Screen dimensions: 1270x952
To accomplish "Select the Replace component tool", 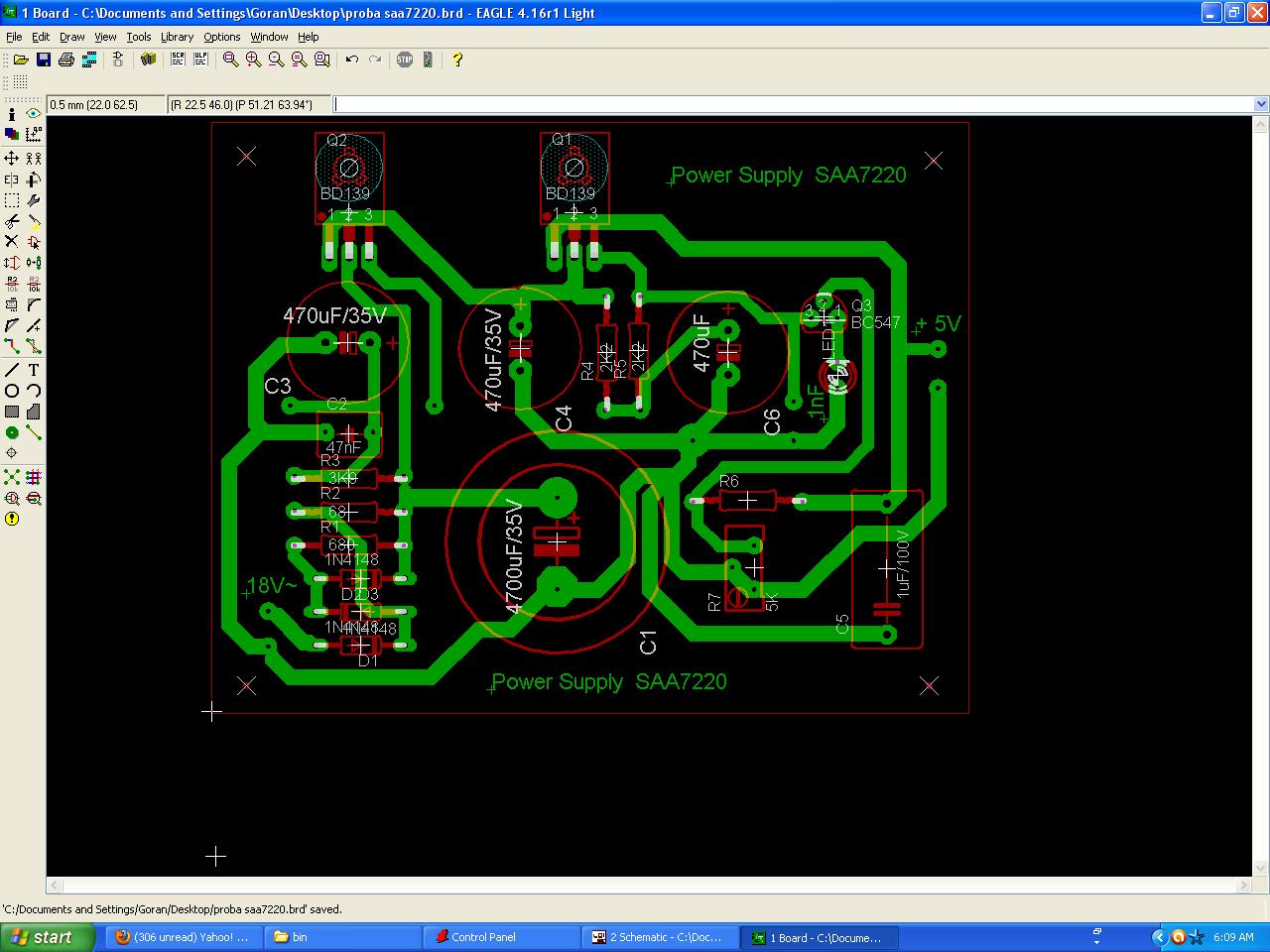I will click(x=34, y=263).
